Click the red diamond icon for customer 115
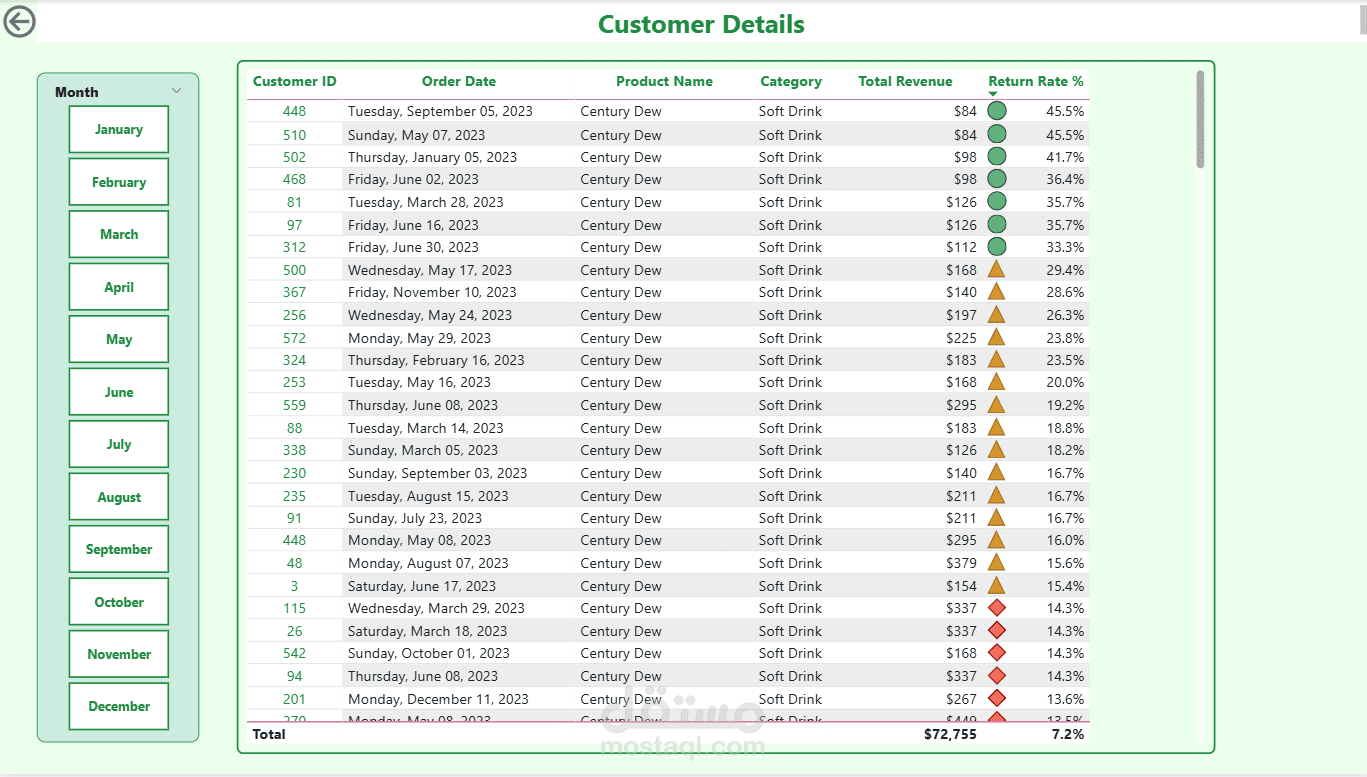 997,608
